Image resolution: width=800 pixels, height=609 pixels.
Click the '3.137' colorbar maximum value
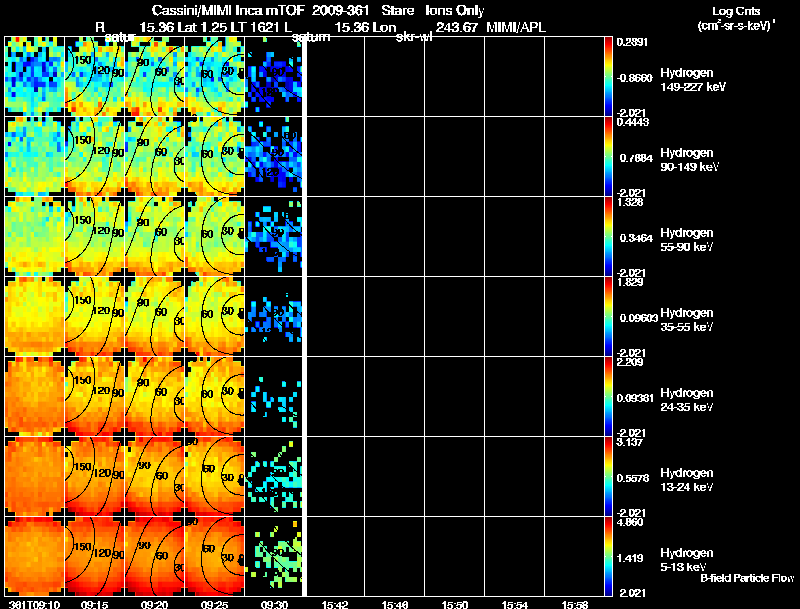click(630, 442)
